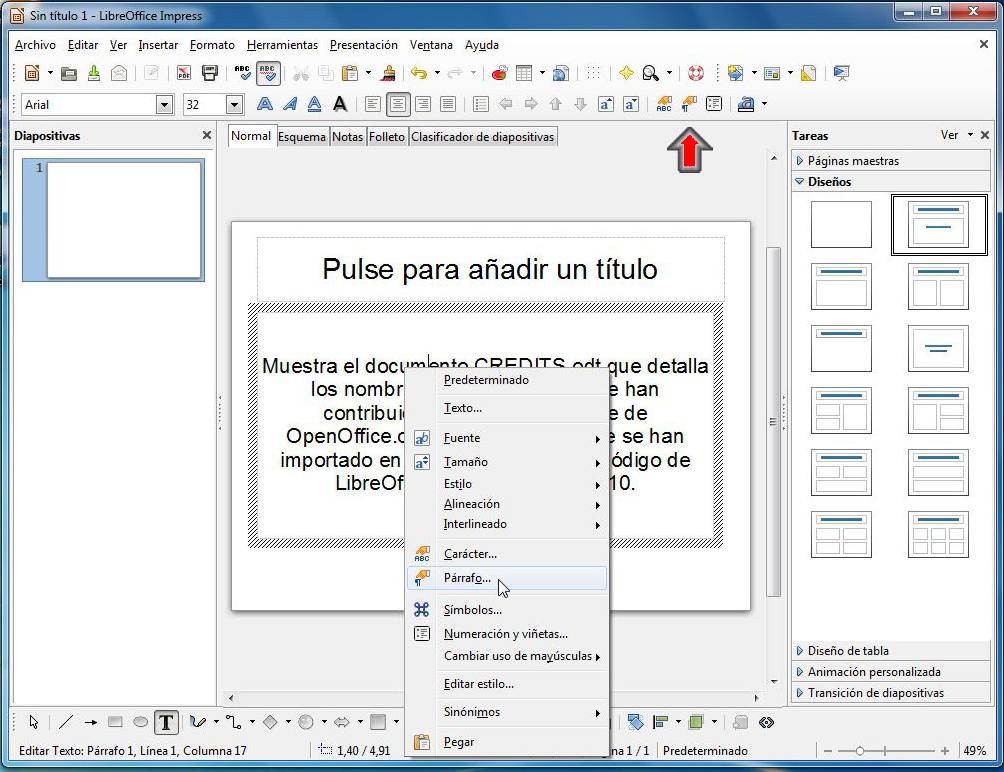Click the Paragraph format toolbar icon
This screenshot has width=1004, height=772.
pyautogui.click(x=689, y=104)
